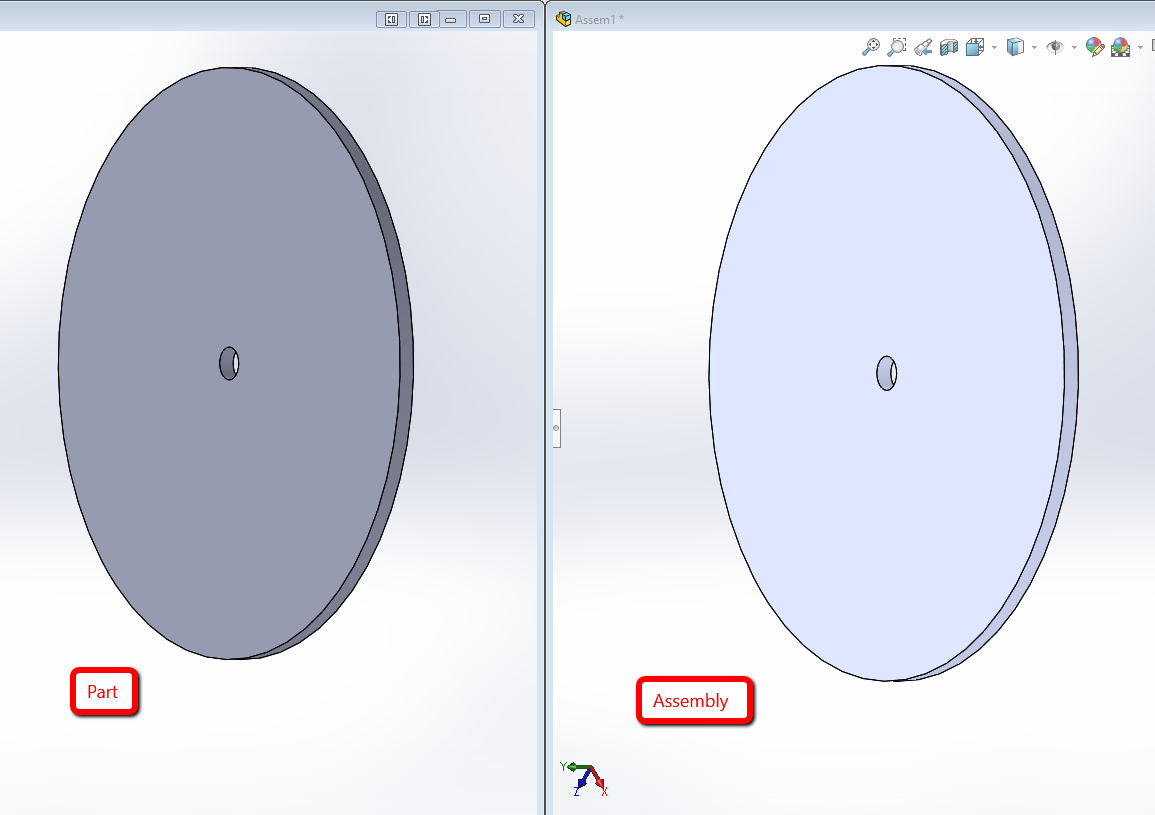Click the Tile Left button in part window
This screenshot has width=1155, height=815.
pos(391,19)
